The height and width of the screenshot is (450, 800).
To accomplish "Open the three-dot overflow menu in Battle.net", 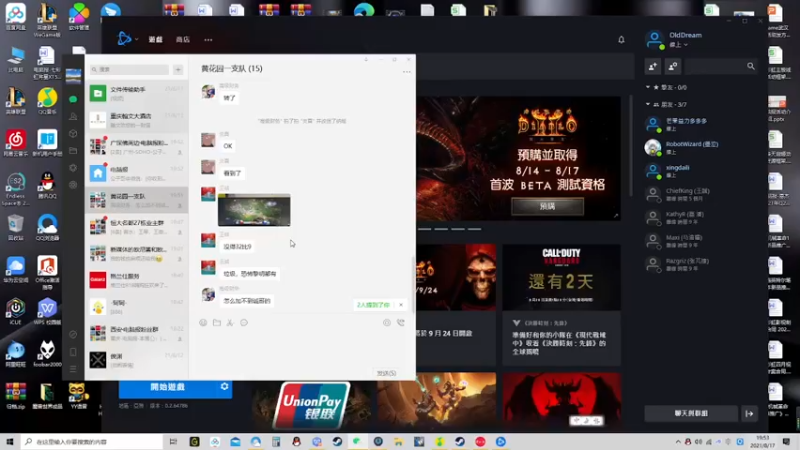I will point(208,39).
